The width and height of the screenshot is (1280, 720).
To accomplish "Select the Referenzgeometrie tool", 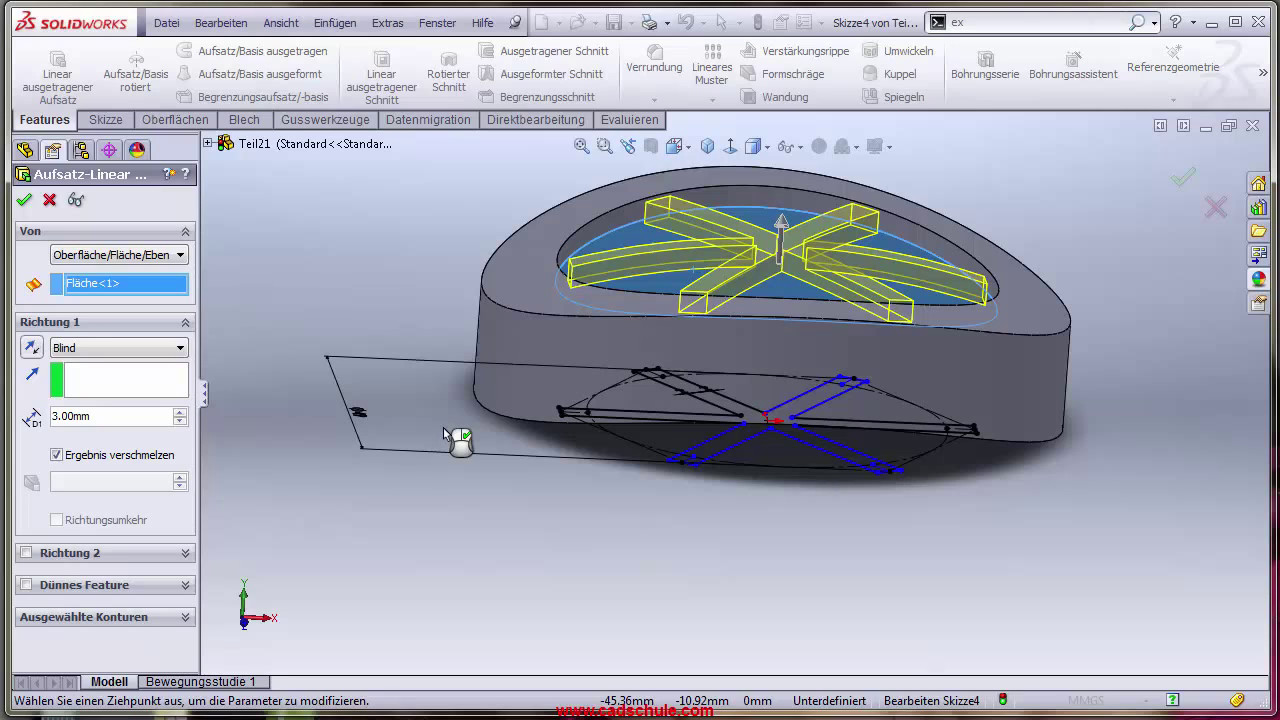I will (x=1173, y=60).
